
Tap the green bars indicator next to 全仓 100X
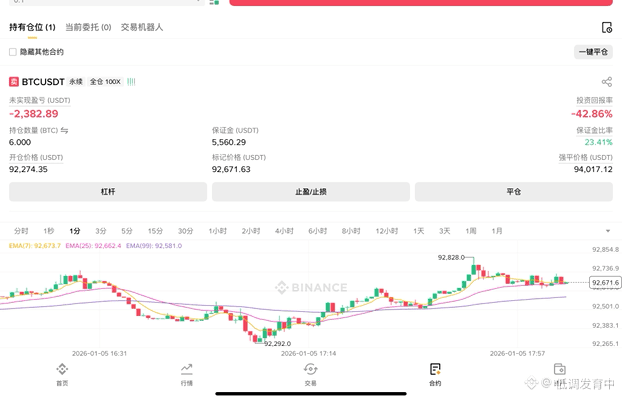(x=131, y=82)
